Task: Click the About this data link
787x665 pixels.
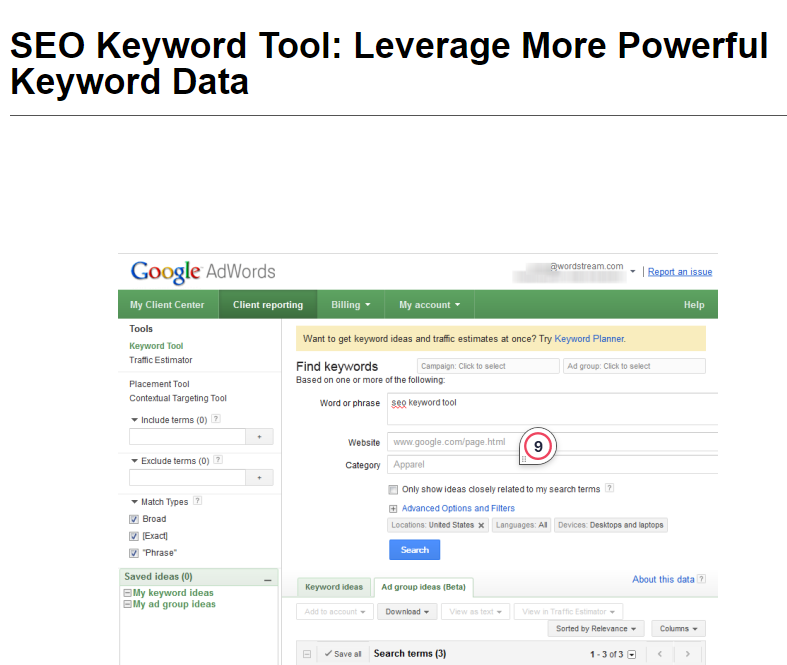Action: point(663,579)
